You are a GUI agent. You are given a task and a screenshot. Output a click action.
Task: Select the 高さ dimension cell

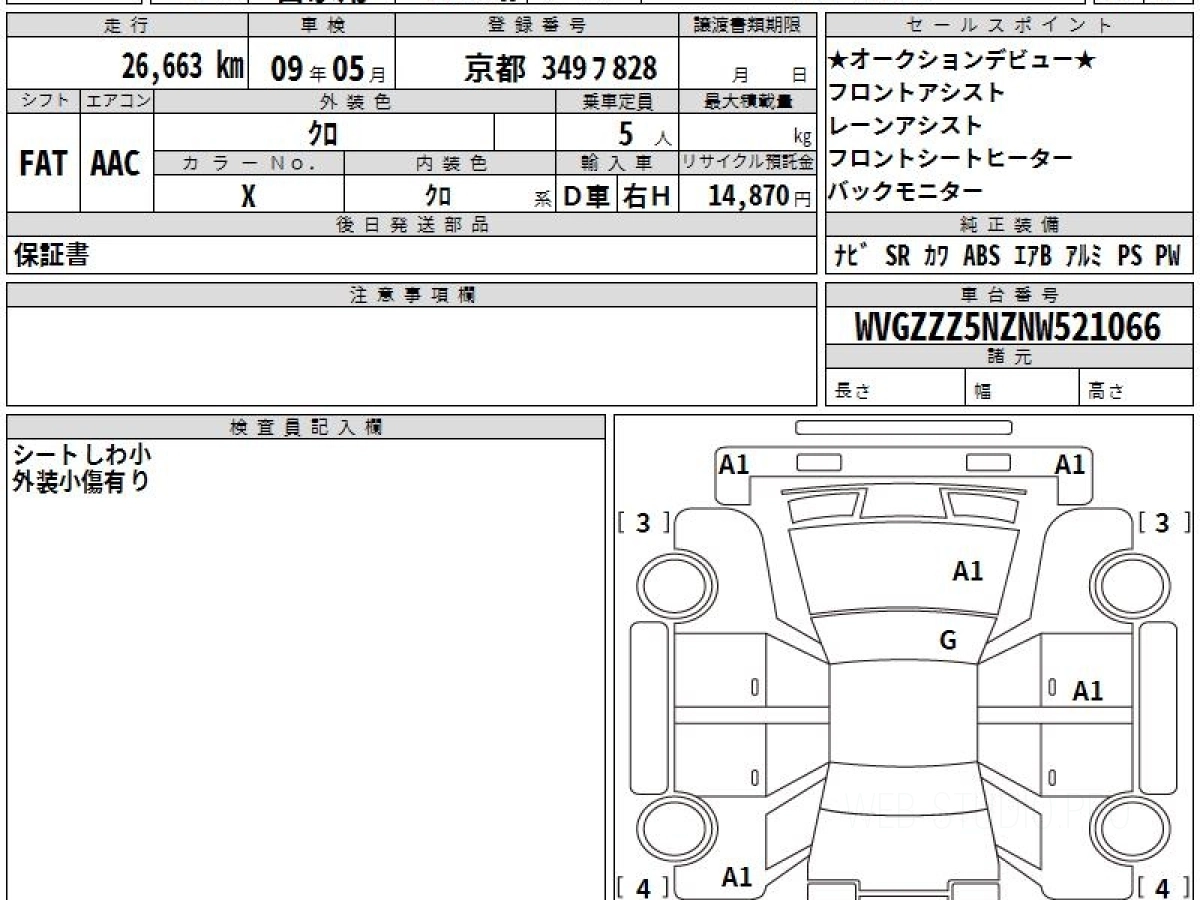click(1136, 388)
